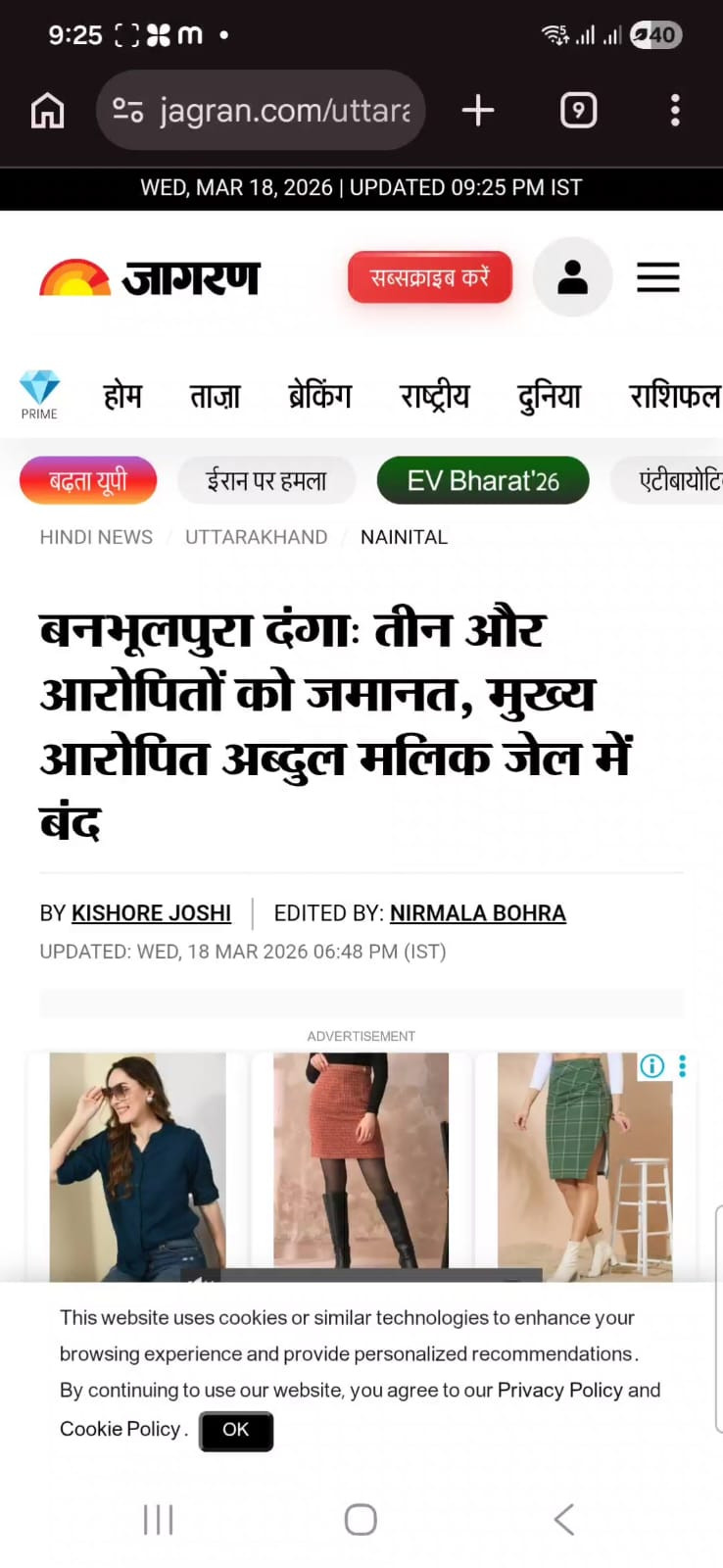
Task: Open a new tab with plus icon
Action: (x=478, y=111)
